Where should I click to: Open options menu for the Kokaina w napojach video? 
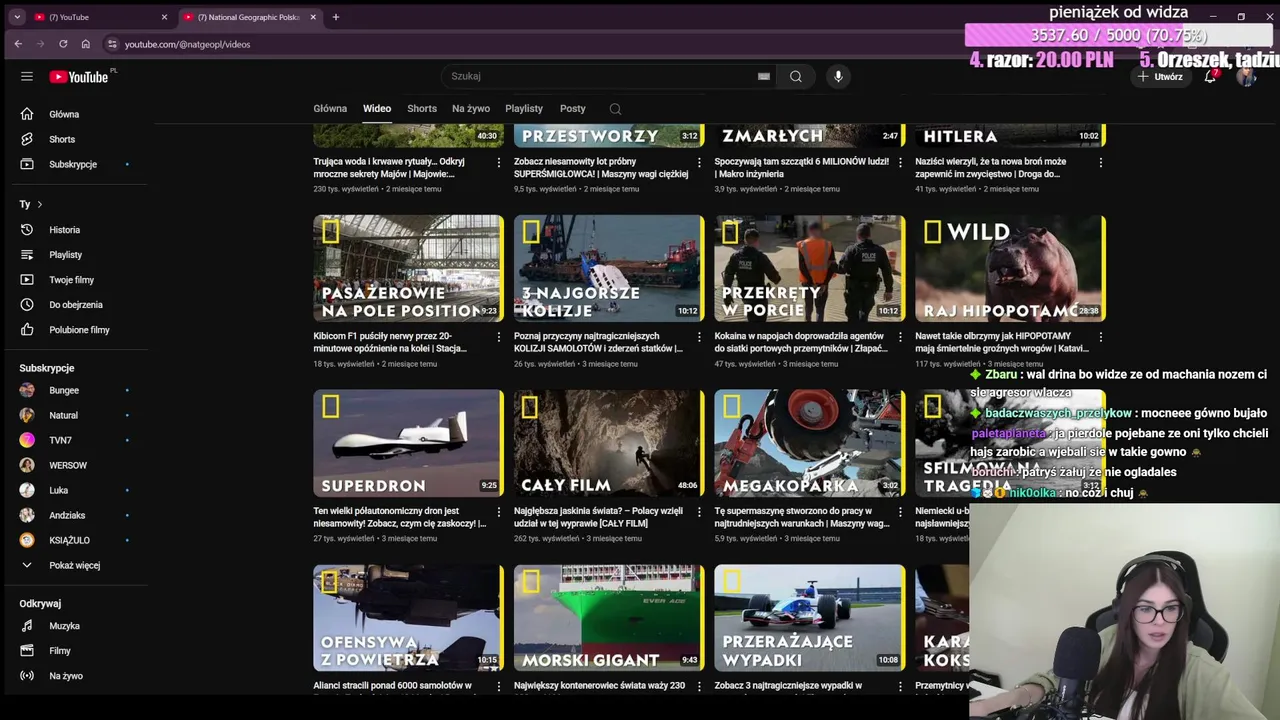pos(900,337)
